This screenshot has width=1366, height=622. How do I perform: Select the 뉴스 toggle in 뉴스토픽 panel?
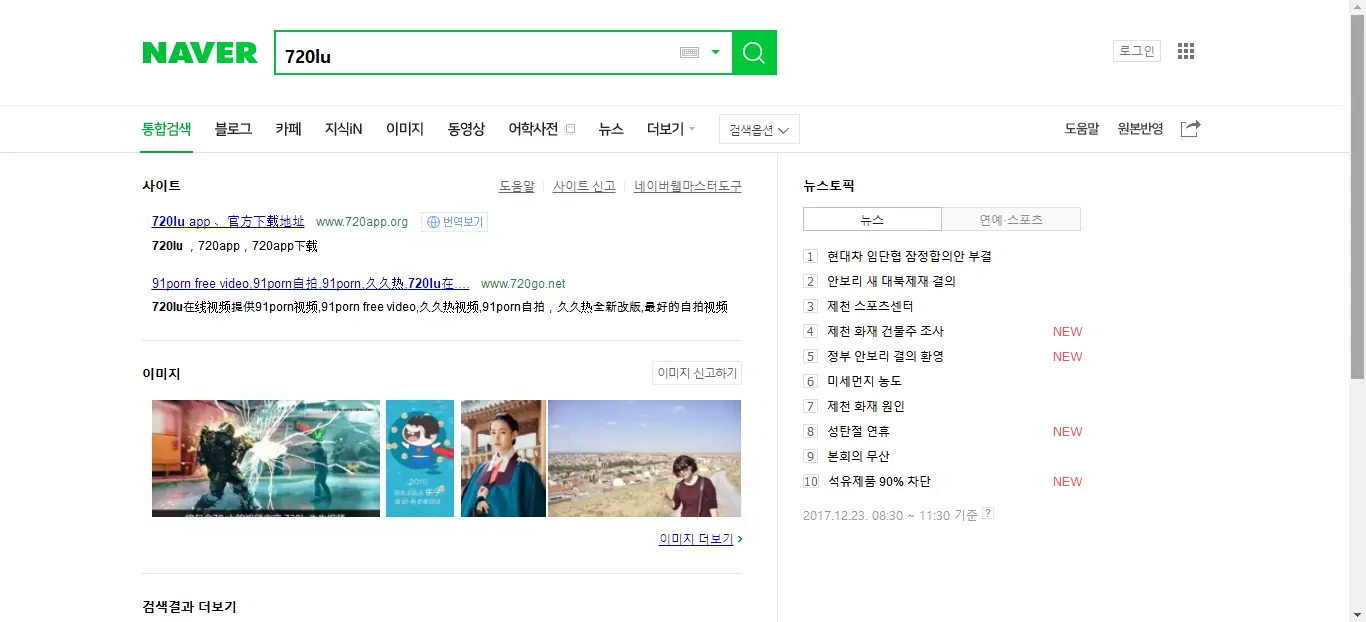coord(872,220)
